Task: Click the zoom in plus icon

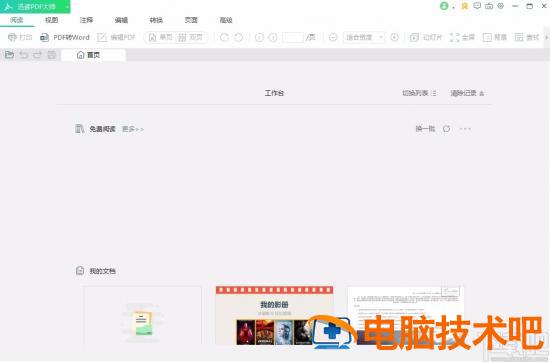Action: tap(394, 37)
